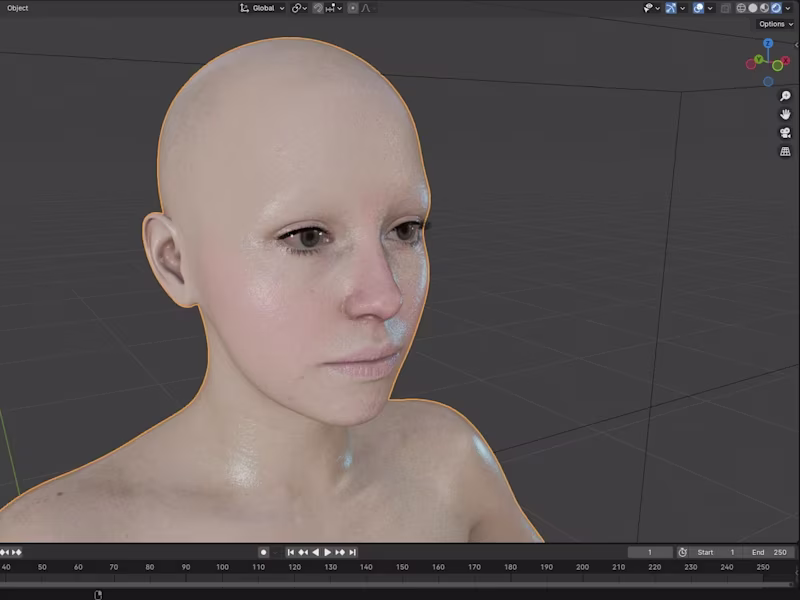Toggle snapping with the magnet icon
This screenshot has width=800, height=600.
[x=317, y=8]
